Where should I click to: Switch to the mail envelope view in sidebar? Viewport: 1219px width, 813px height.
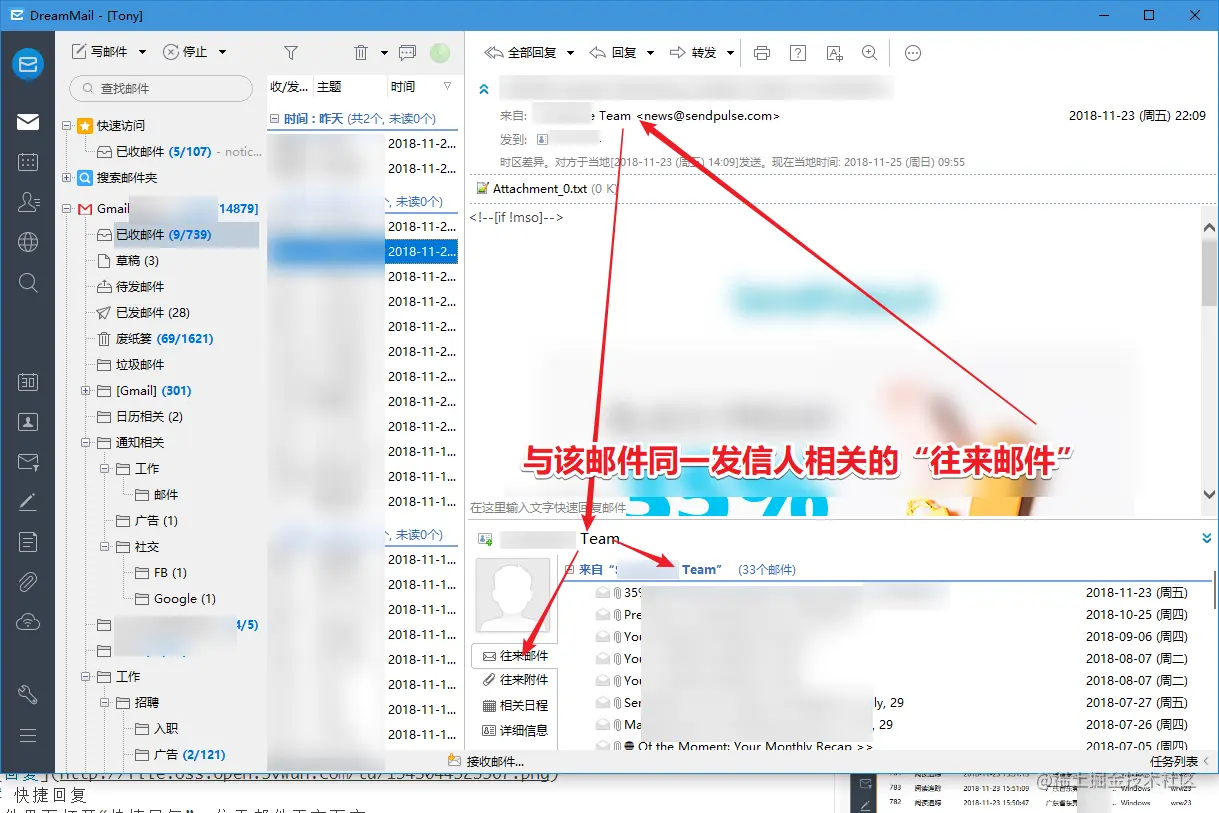point(28,122)
